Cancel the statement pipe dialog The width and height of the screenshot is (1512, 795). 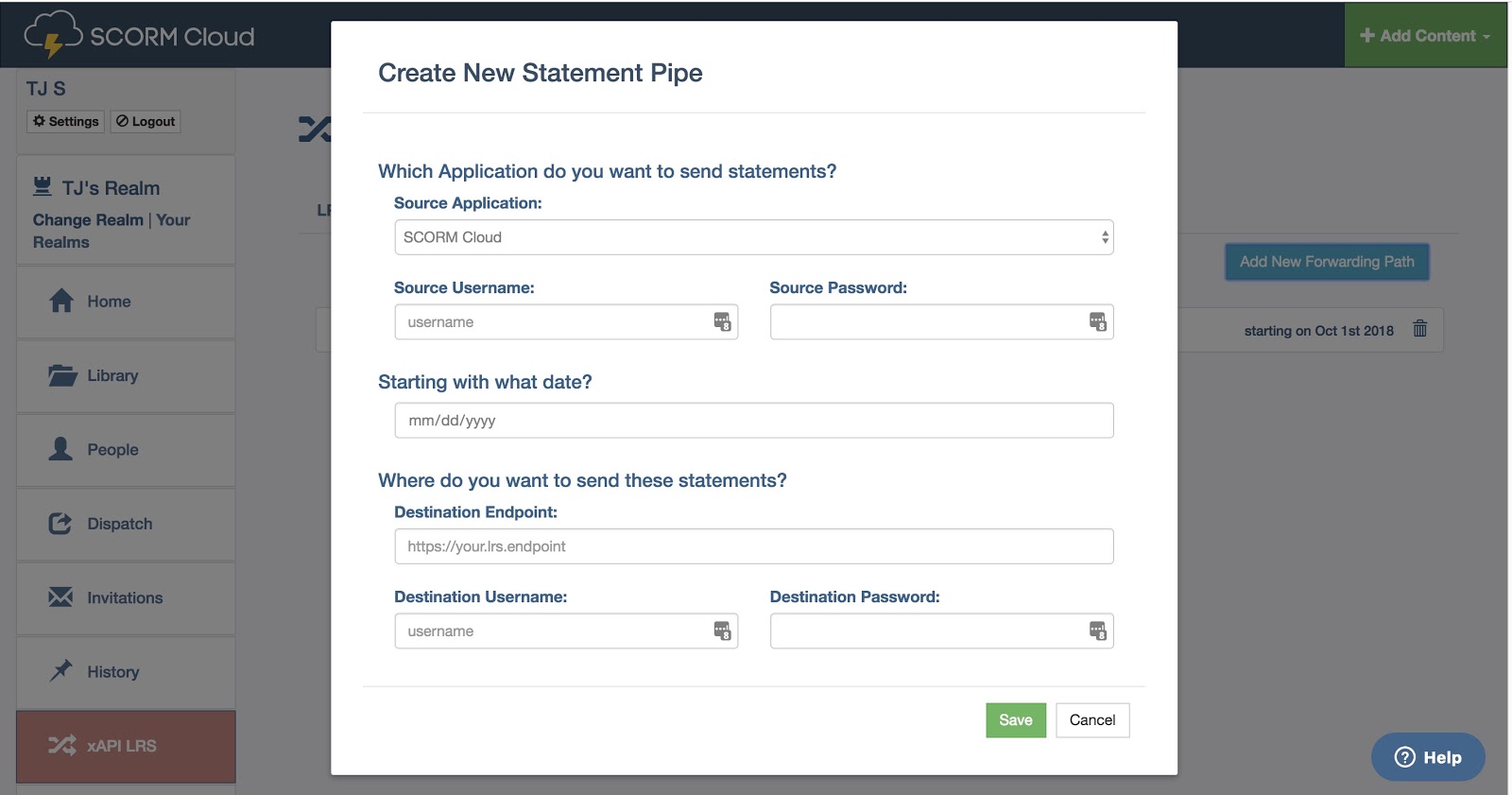1091,720
